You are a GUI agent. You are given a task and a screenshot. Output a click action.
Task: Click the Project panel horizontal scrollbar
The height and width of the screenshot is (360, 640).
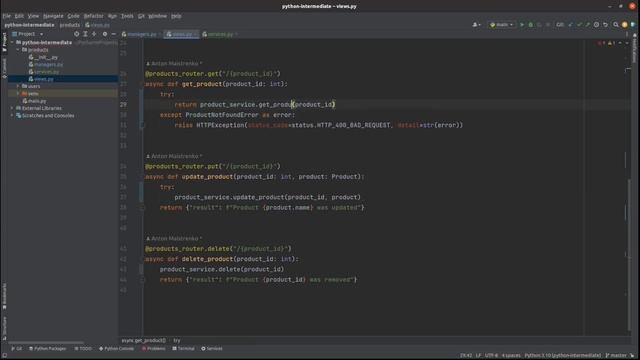point(46,343)
